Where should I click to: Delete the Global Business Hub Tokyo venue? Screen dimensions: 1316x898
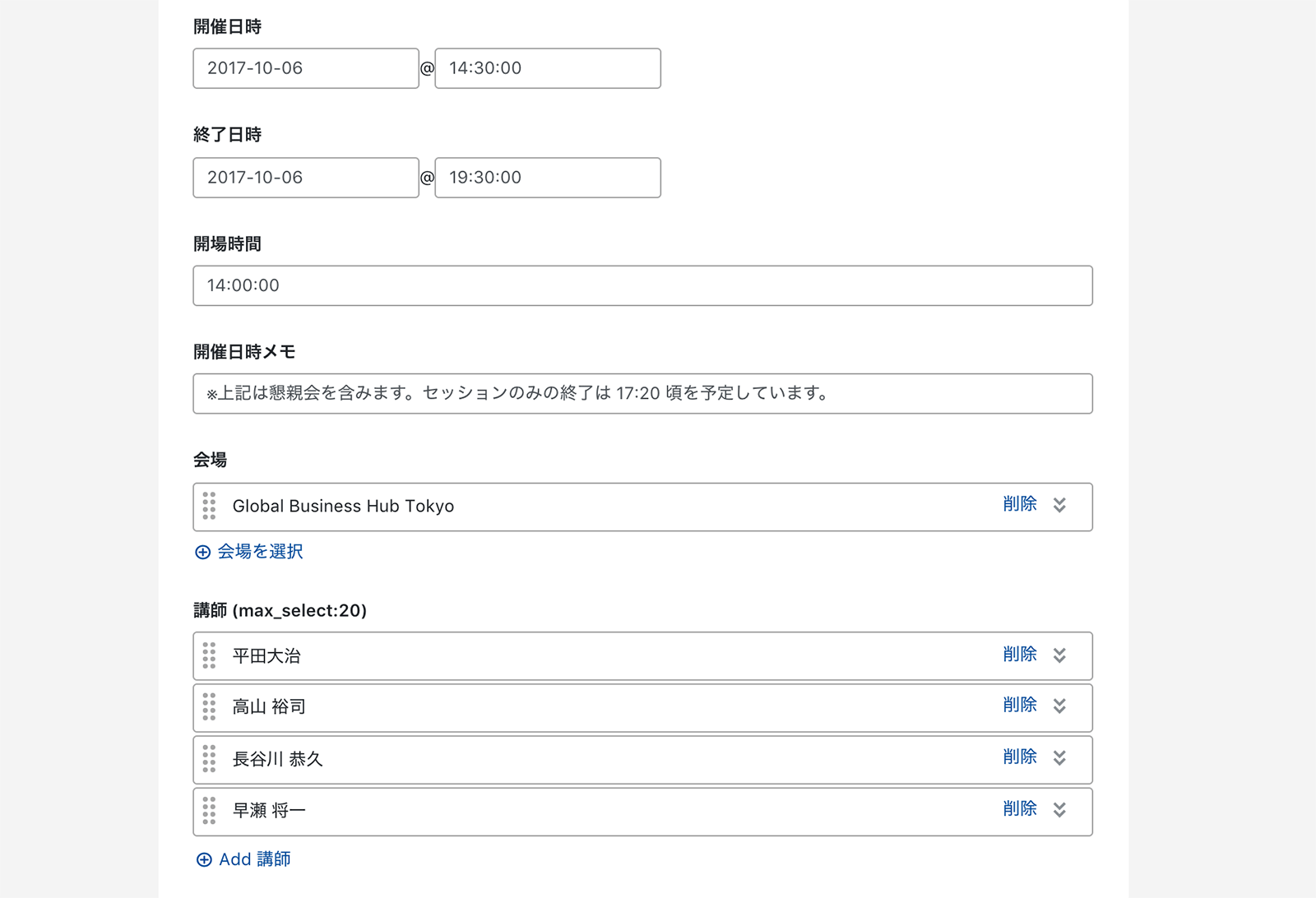pyautogui.click(x=1019, y=504)
